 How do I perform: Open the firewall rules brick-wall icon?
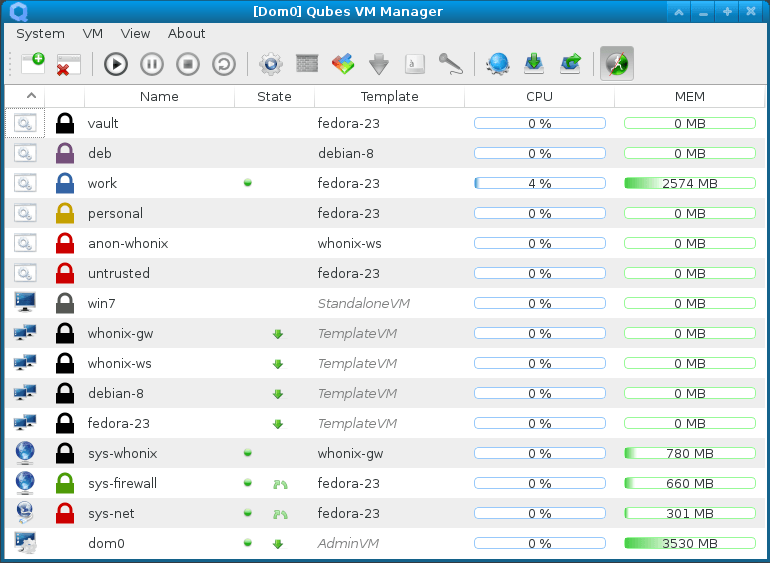click(307, 63)
